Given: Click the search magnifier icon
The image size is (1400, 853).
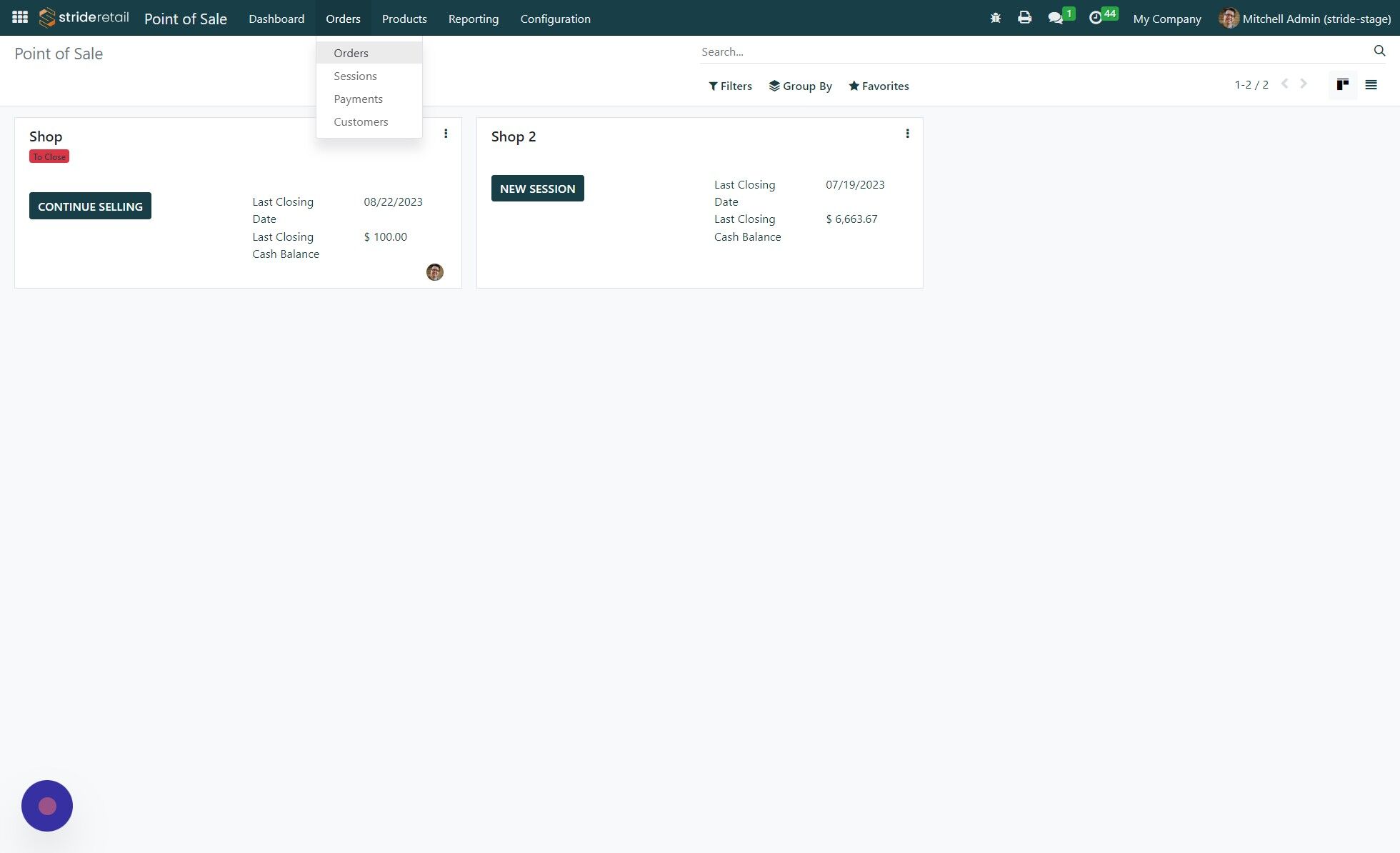Looking at the screenshot, I should coord(1379,51).
